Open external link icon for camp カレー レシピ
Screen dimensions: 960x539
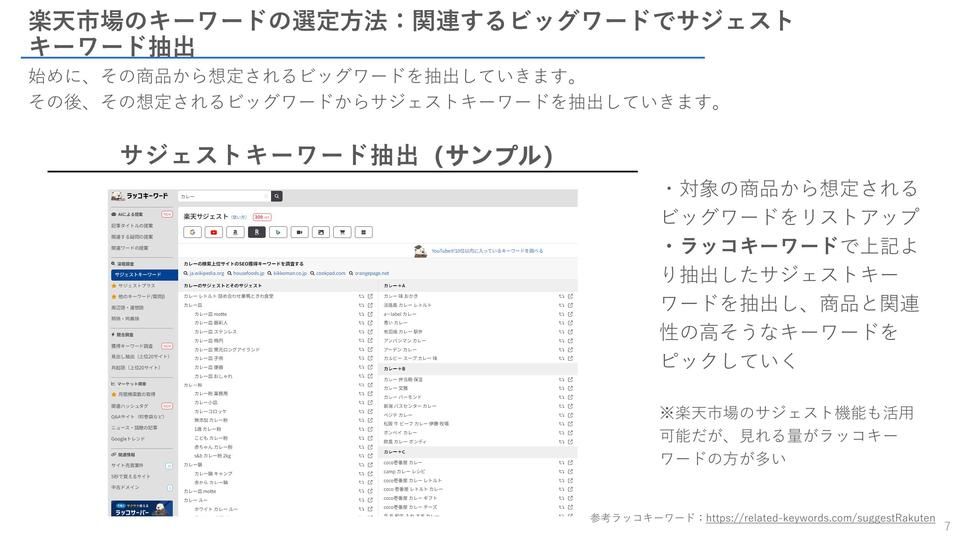coord(570,472)
